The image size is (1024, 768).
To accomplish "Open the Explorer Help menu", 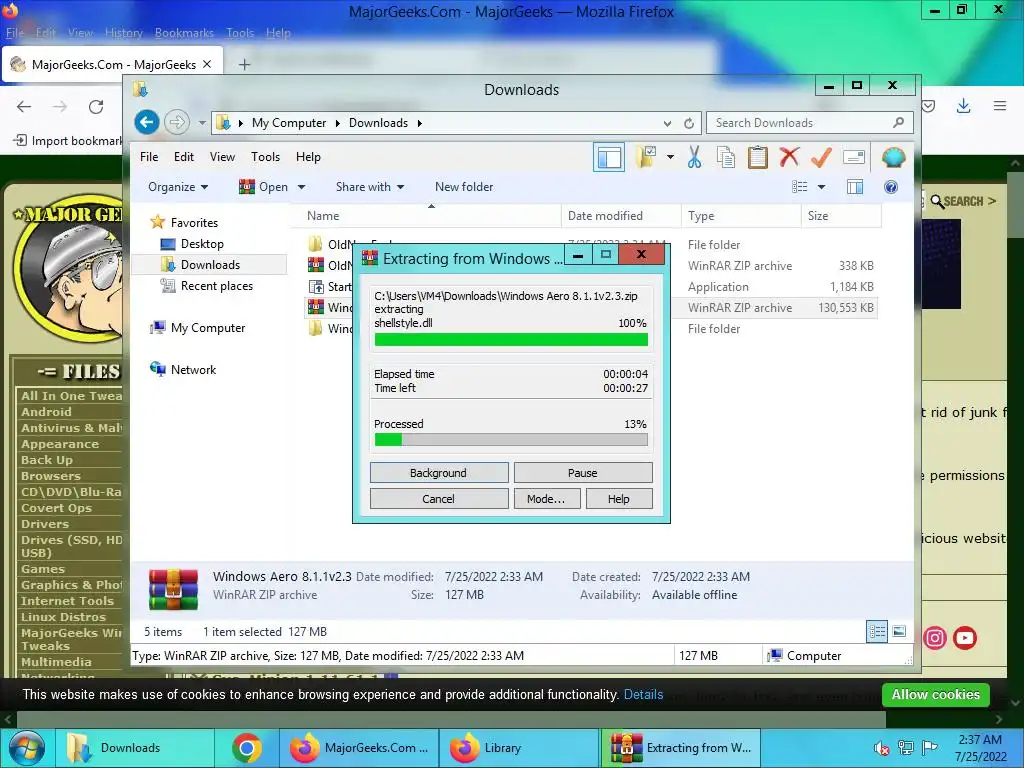I will click(308, 157).
